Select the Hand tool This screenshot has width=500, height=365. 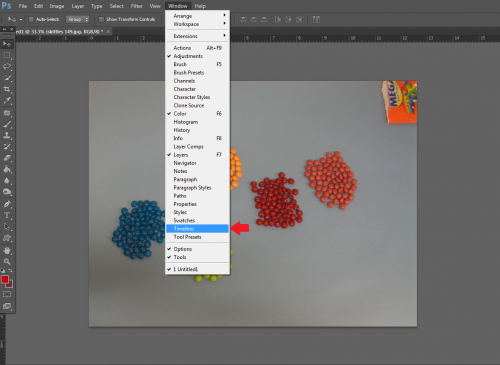click(x=7, y=250)
